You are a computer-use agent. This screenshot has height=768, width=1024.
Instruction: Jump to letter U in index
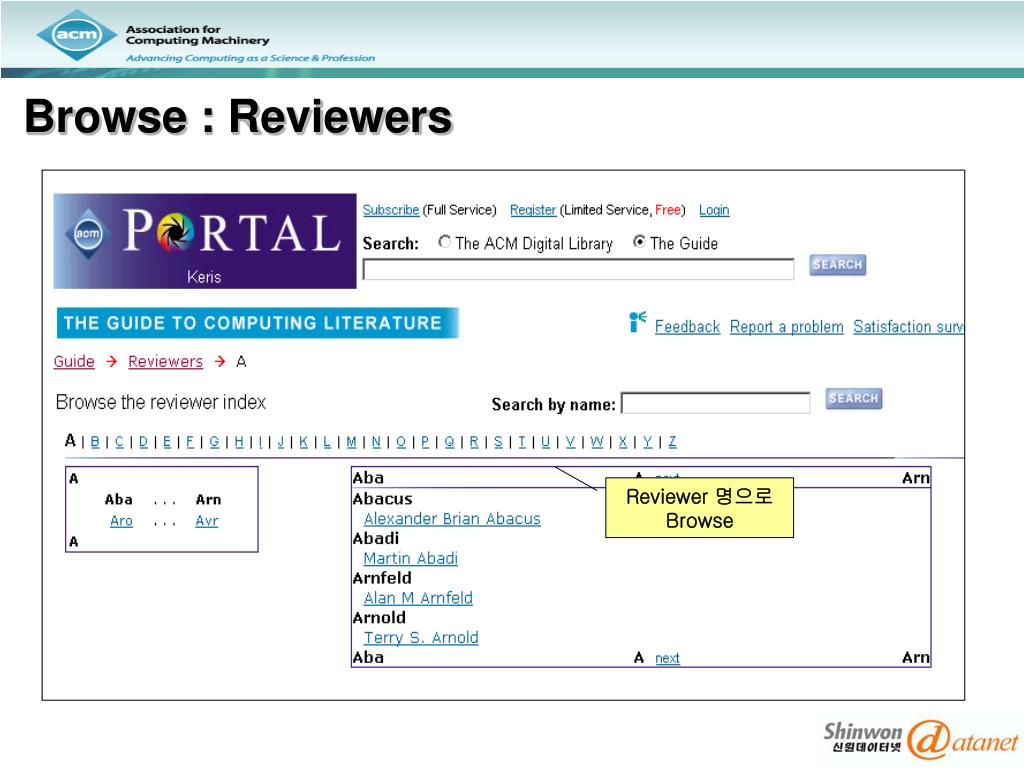coord(545,442)
